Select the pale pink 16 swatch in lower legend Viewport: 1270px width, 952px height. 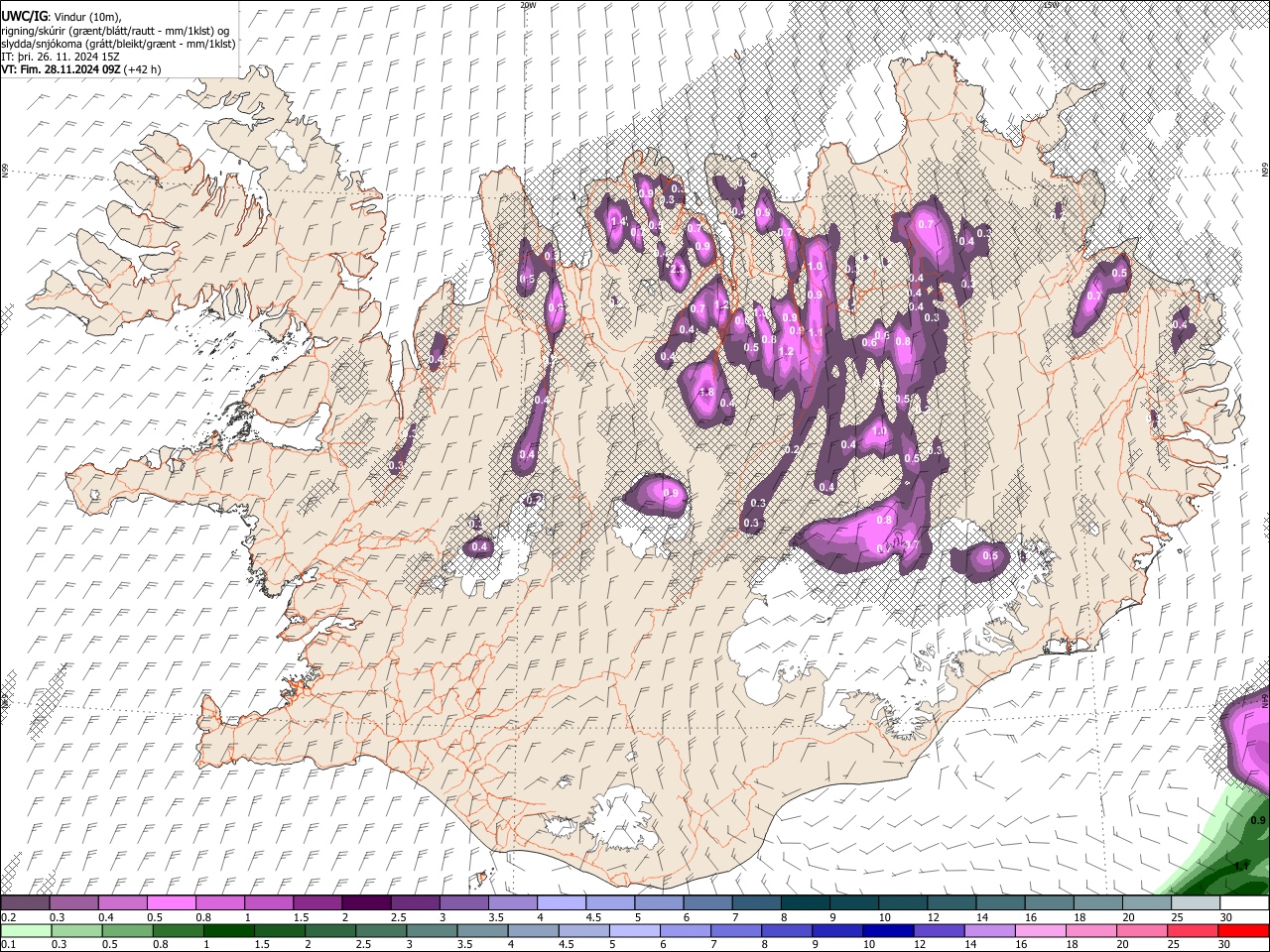tap(1041, 930)
